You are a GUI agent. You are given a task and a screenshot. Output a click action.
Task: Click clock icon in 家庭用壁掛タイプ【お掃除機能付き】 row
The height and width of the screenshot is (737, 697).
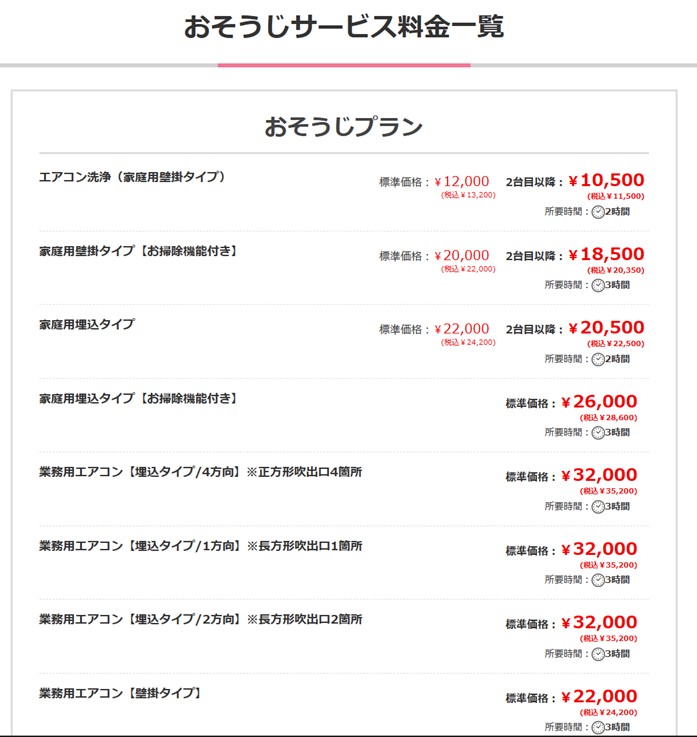598,285
